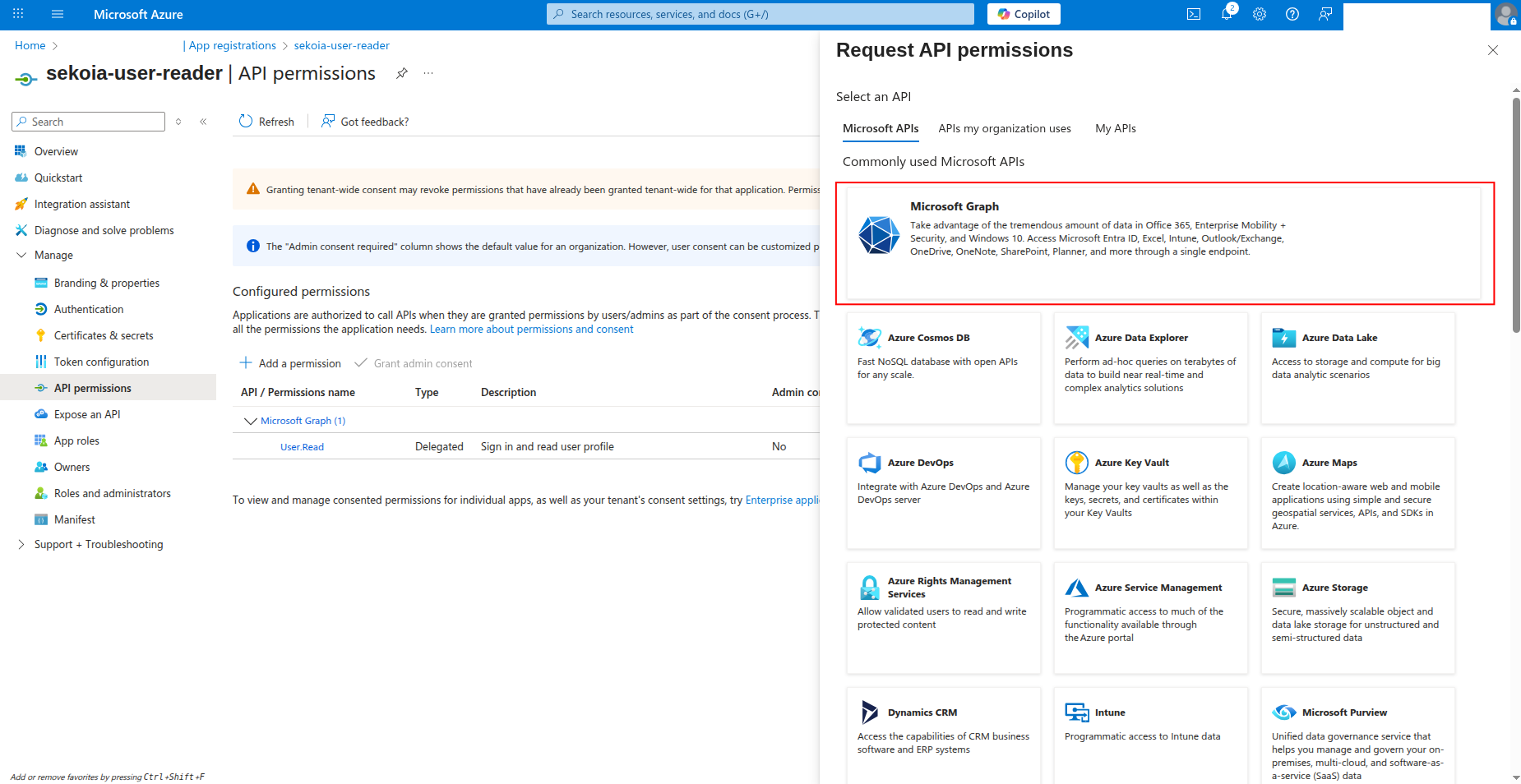The height and width of the screenshot is (784, 1521).
Task: Refresh the configured permissions list
Action: [x=266, y=121]
